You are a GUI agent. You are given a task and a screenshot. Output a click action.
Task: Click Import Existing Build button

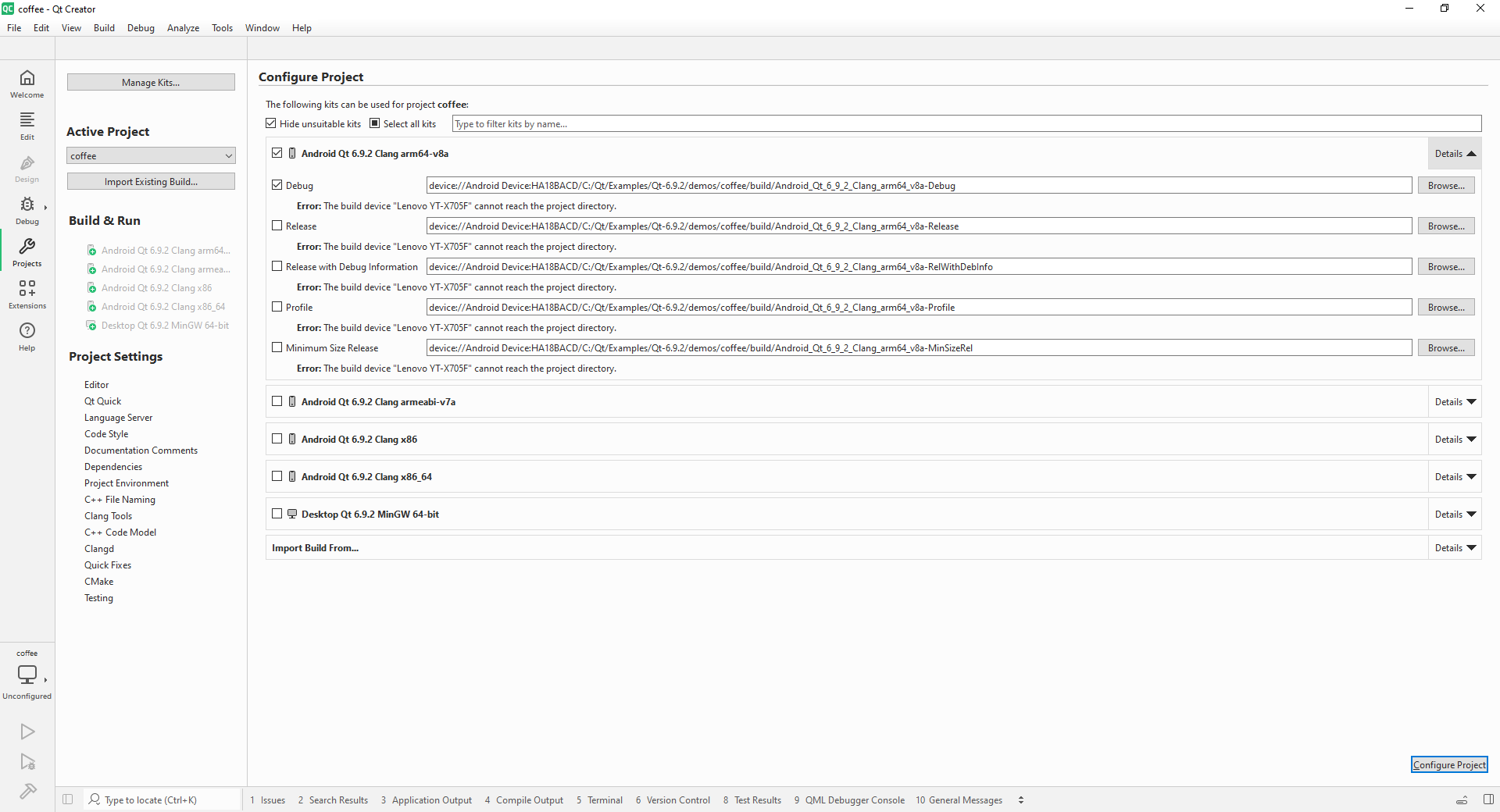pos(151,181)
